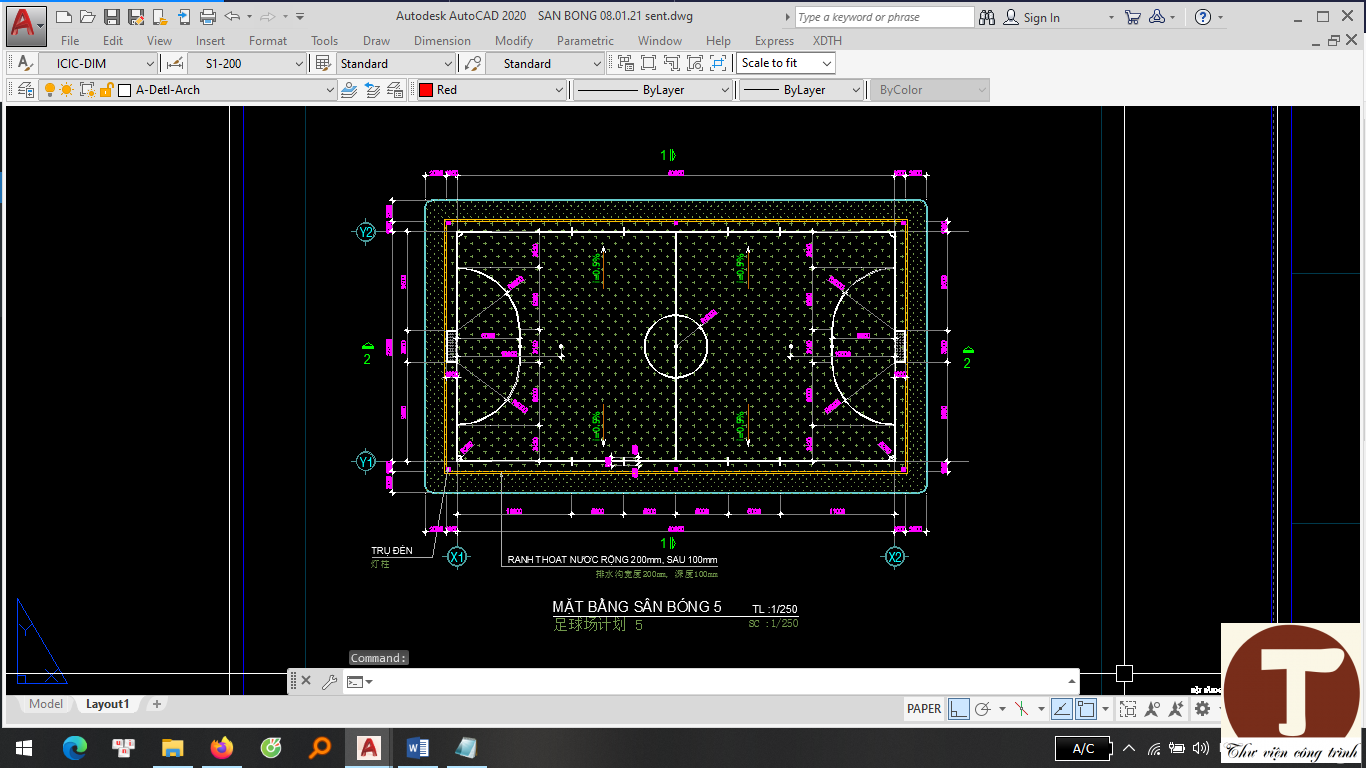The height and width of the screenshot is (768, 1366).
Task: Toggle PAPER space mode button
Action: click(x=923, y=709)
